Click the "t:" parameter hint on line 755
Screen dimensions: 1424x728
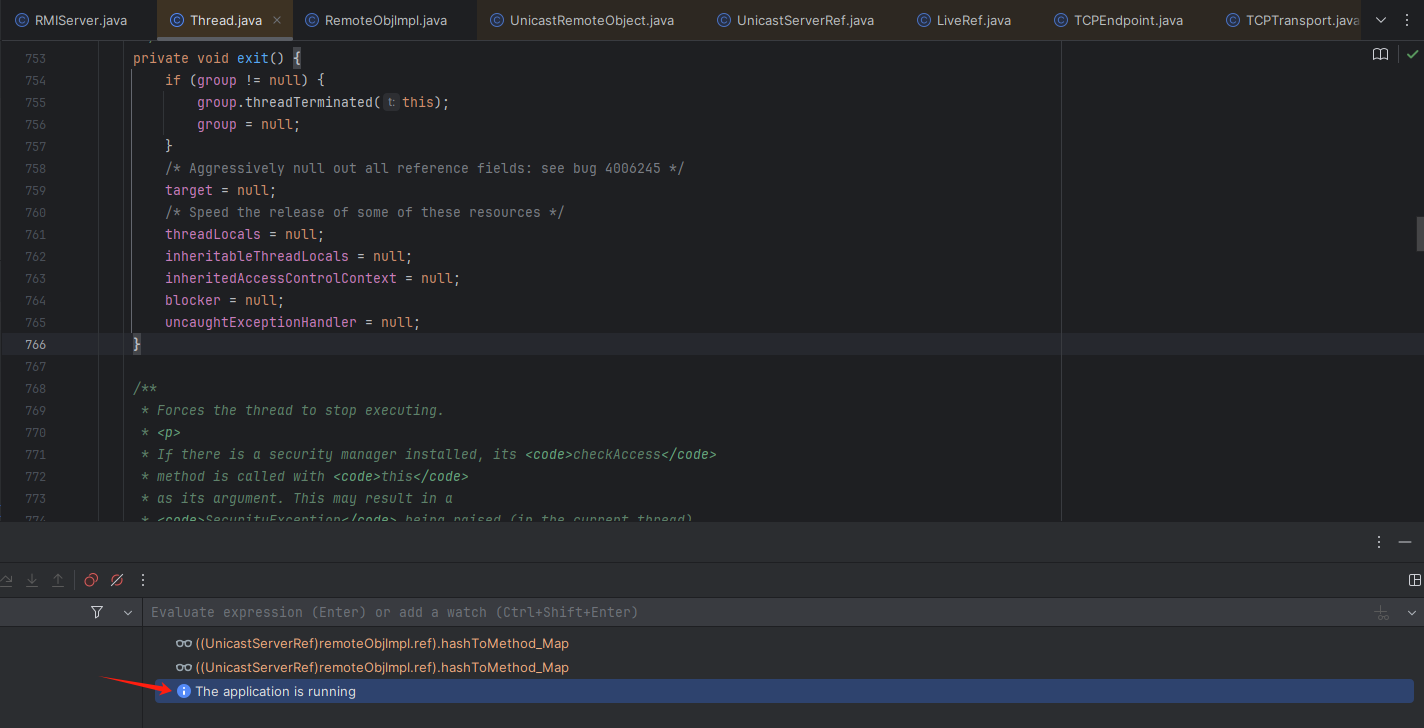point(391,102)
